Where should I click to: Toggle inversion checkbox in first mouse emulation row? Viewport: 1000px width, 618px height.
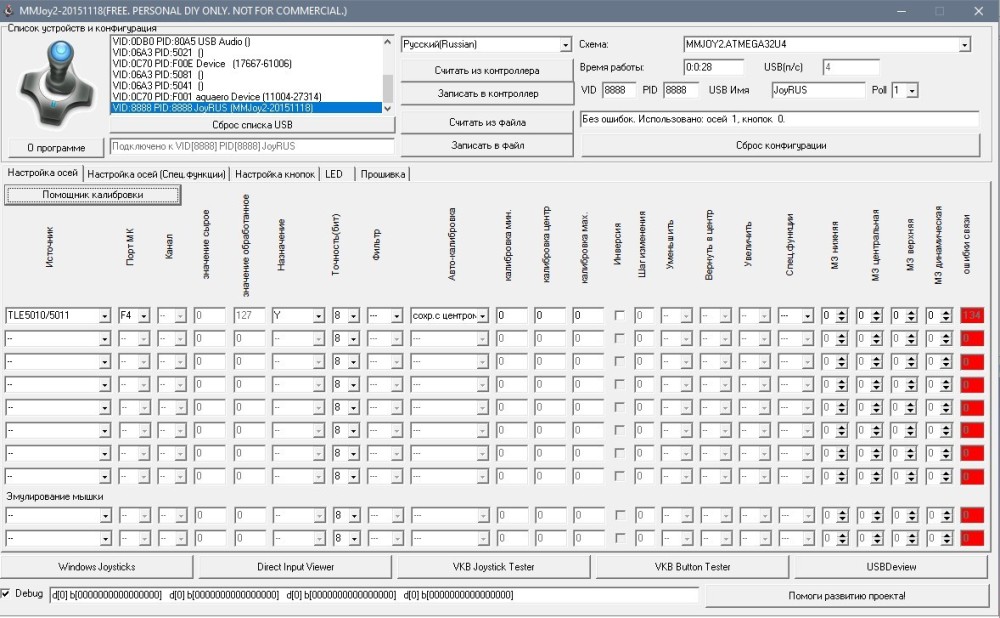pos(619,515)
